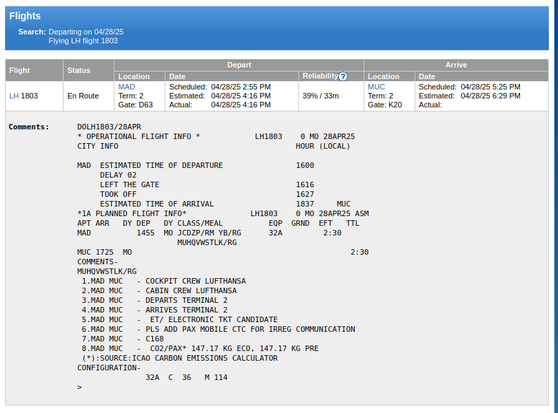This screenshot has height=413, width=558.
Task: Click the ESTIMATED TIME OF DEPARTURE line
Action: click(195, 165)
